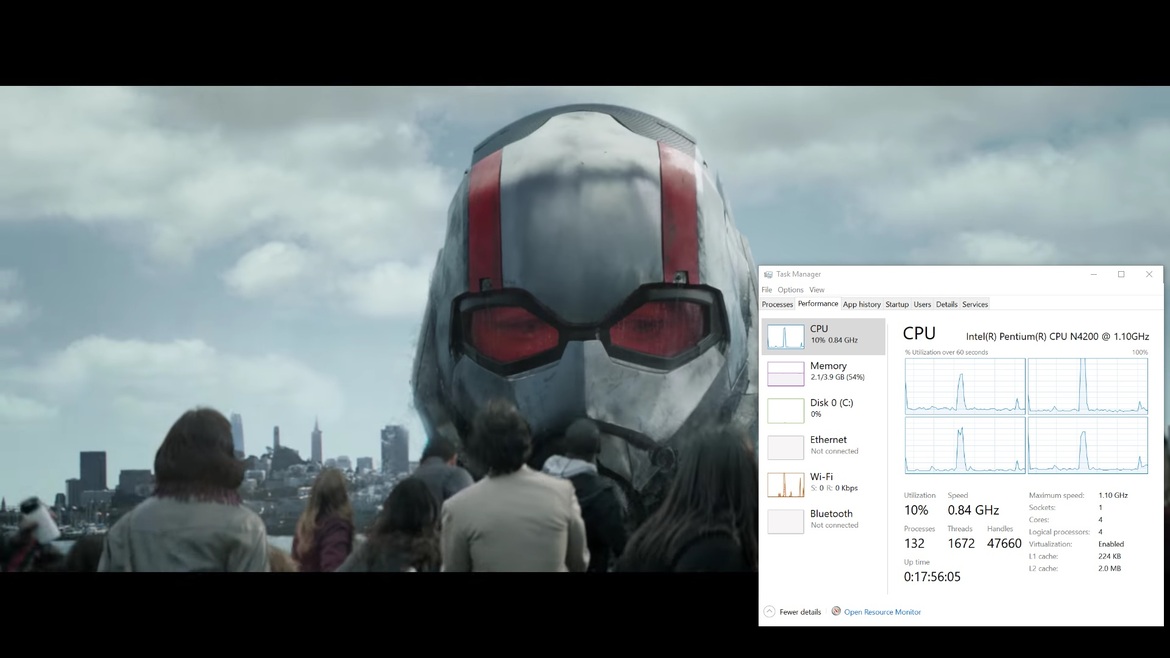Click the Up time value 0:17:56:05
This screenshot has width=1170, height=658.
click(932, 577)
